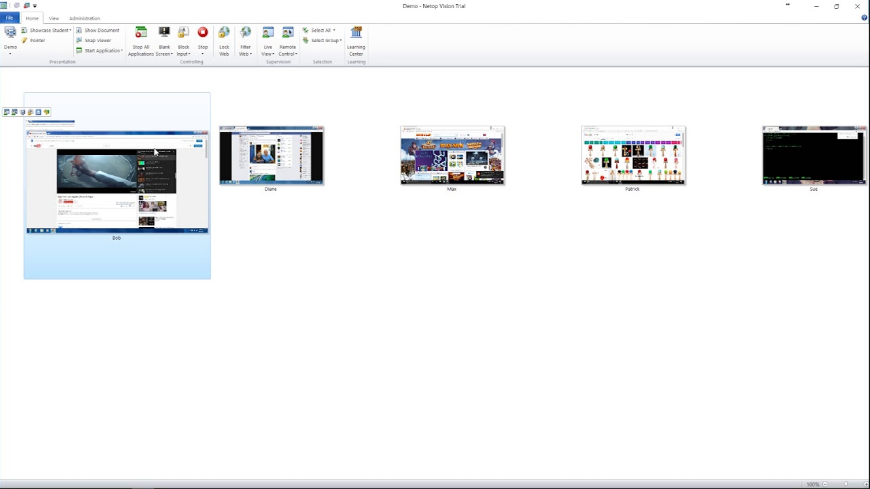
Task: Activate the Pointer tool
Action: coord(33,40)
